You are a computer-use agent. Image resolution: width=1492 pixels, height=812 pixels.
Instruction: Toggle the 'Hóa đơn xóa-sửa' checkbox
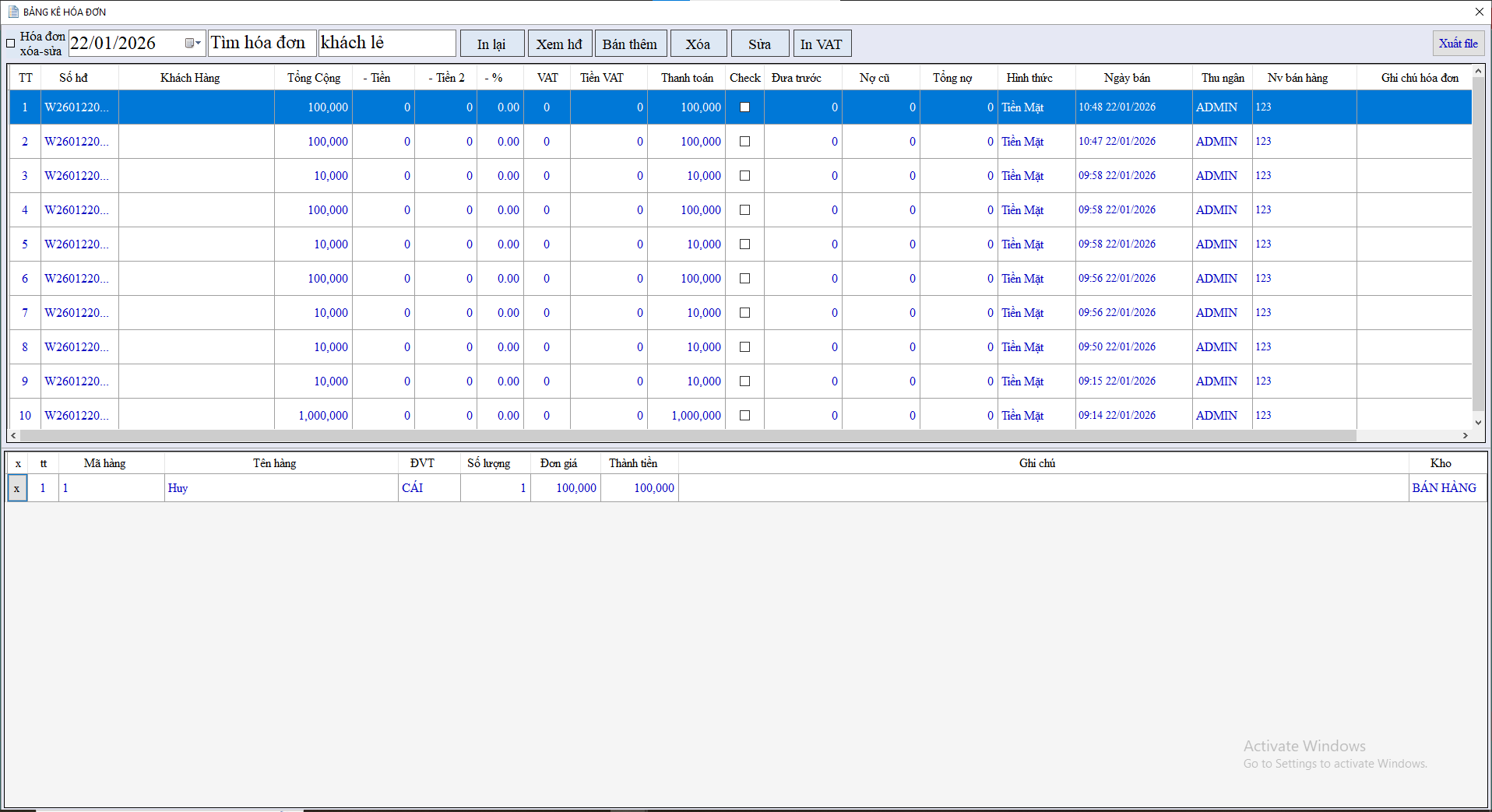11,44
